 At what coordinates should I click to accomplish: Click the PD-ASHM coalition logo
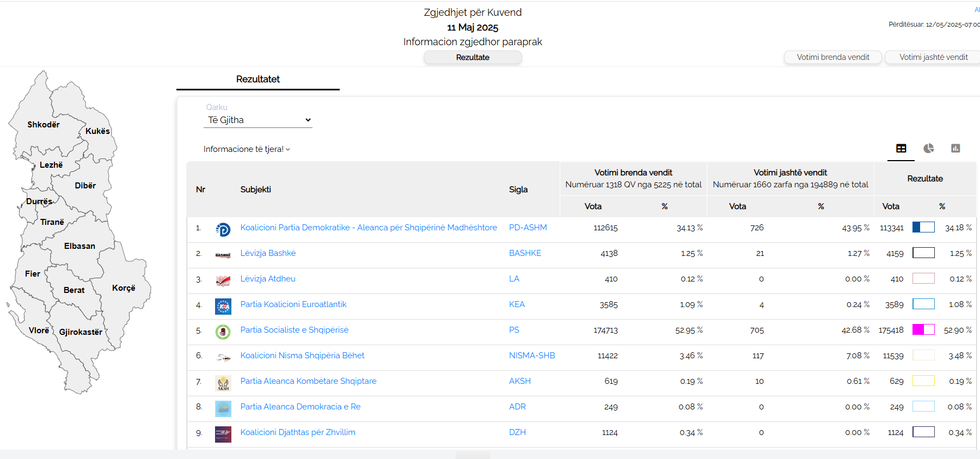223,228
